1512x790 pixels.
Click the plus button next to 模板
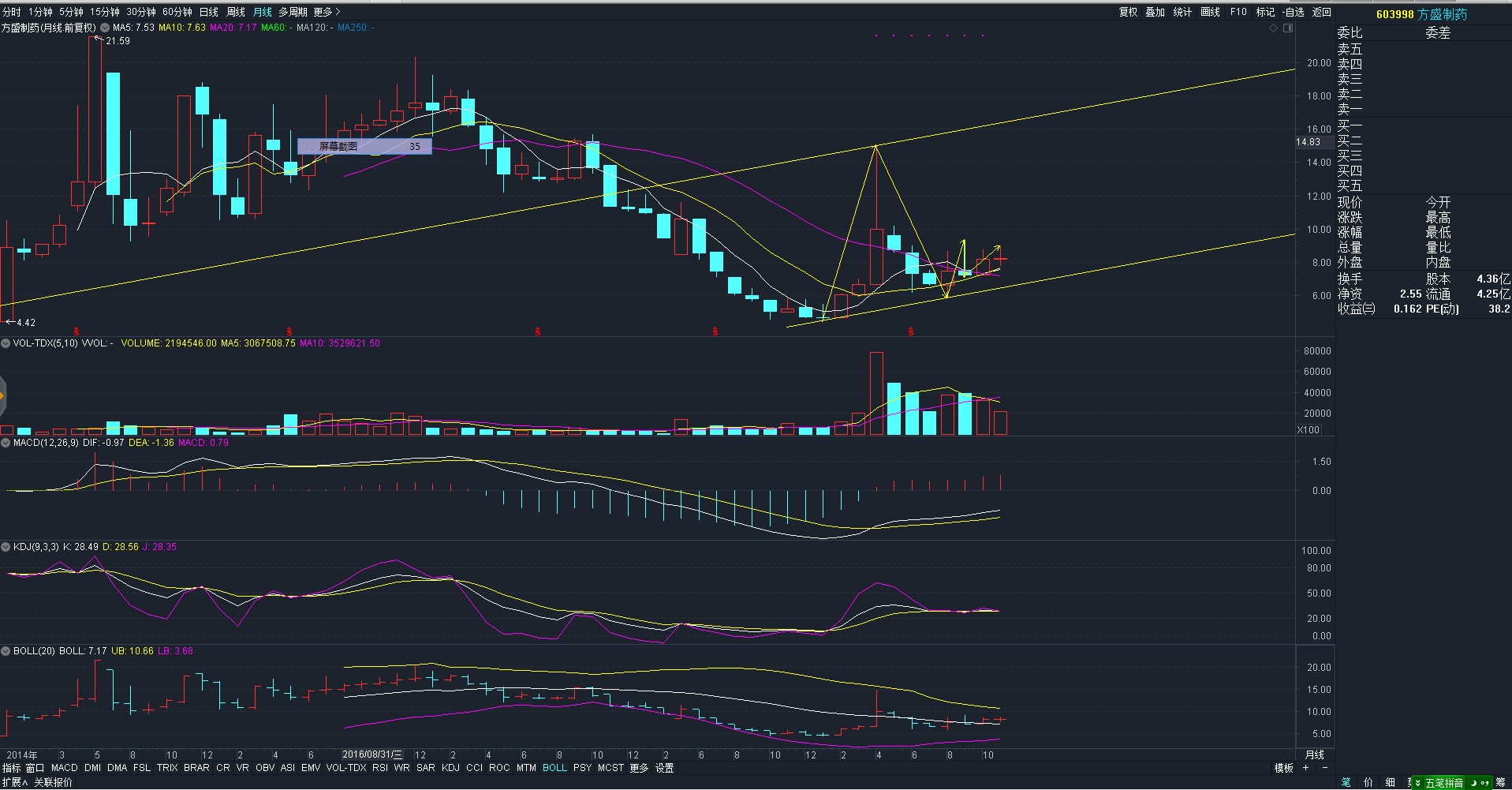coord(1305,768)
